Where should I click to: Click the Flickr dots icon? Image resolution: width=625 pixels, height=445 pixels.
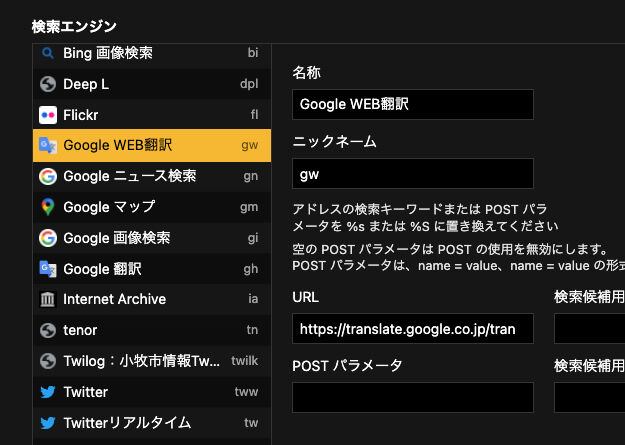click(48, 115)
